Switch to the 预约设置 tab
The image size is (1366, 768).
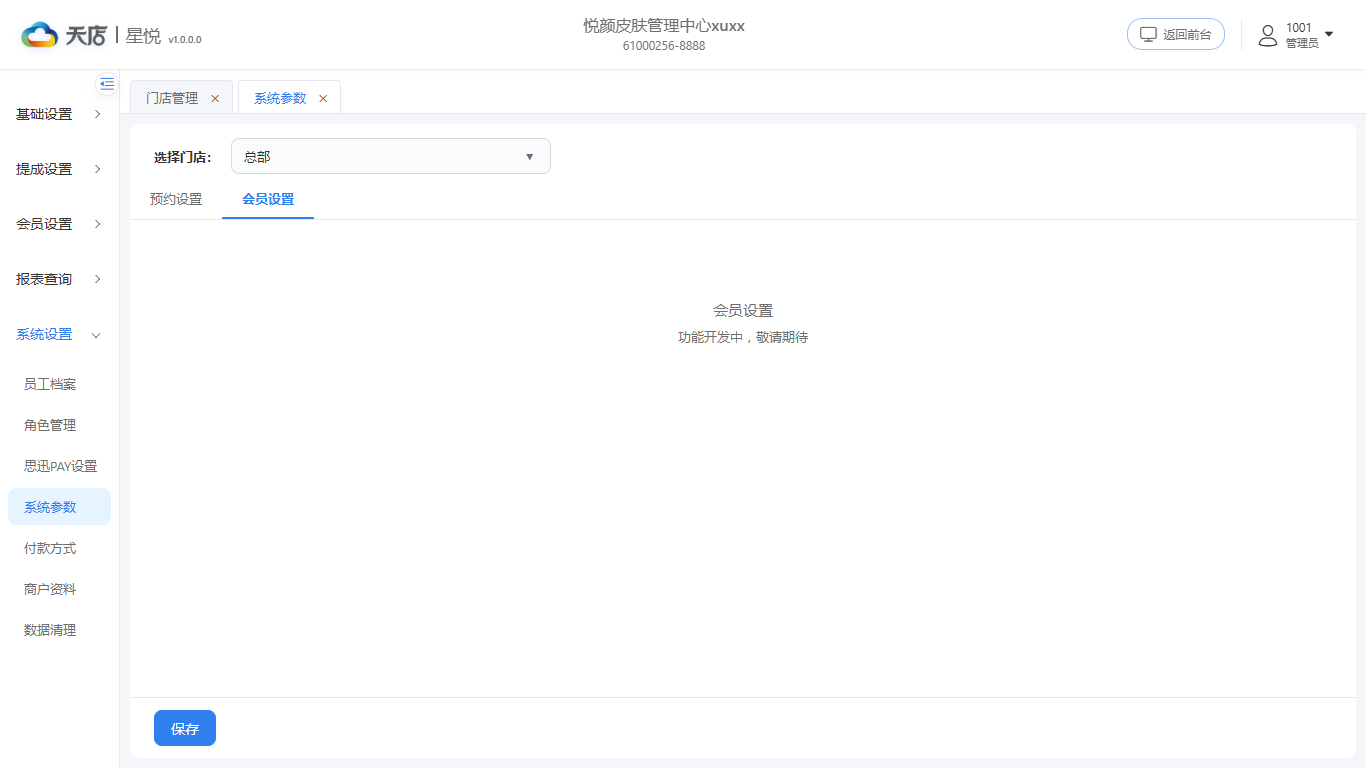[x=176, y=199]
